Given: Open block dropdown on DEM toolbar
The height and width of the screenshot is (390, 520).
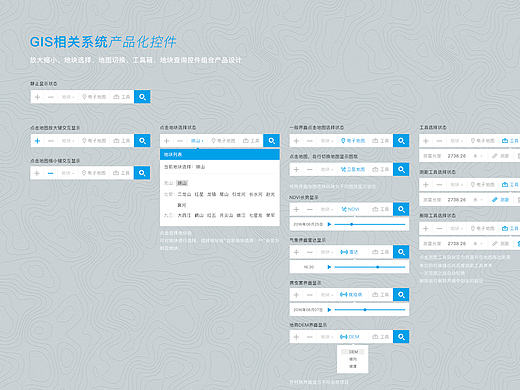Looking at the screenshot, I should 327,337.
